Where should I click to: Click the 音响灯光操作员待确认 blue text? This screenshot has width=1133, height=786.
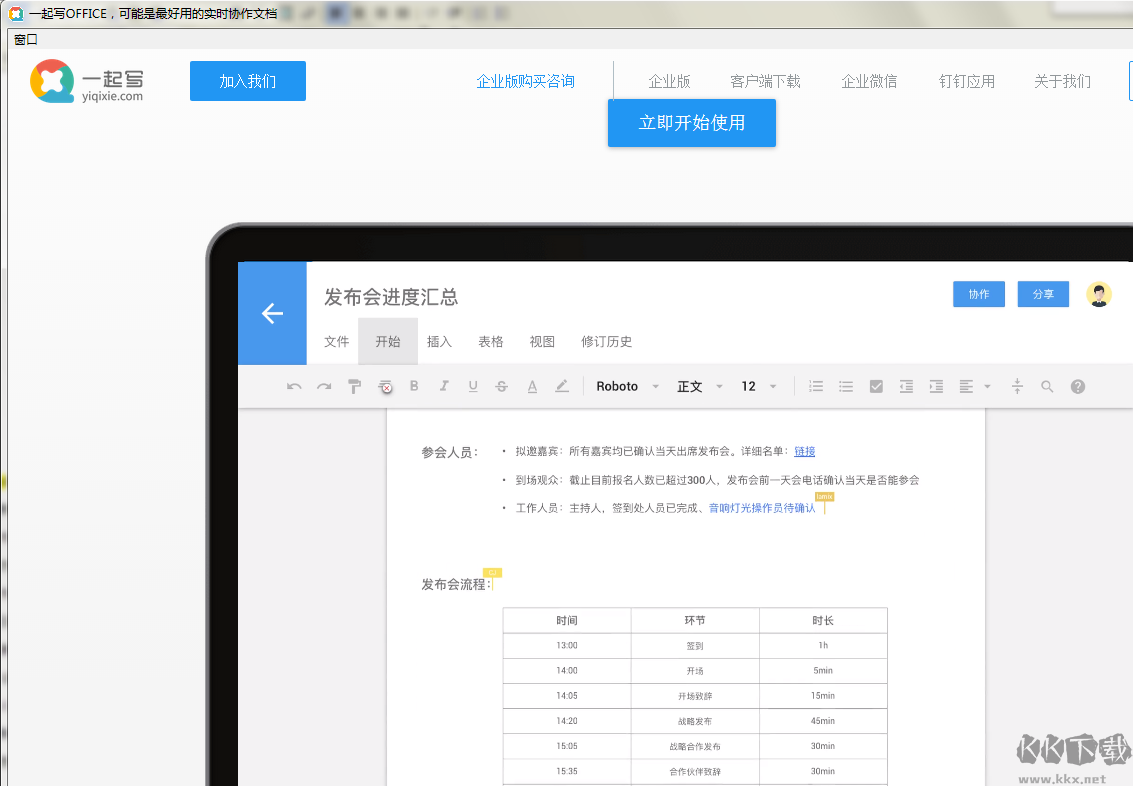[x=762, y=508]
